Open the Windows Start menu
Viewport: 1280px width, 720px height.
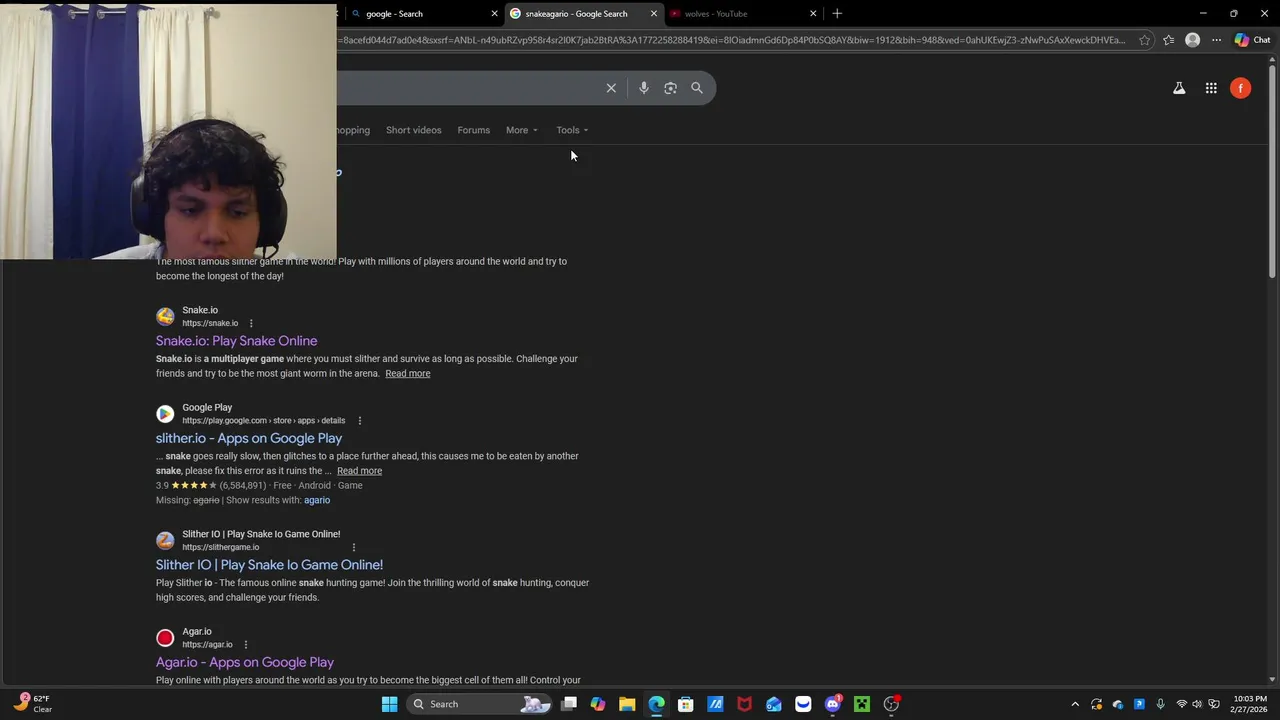click(389, 704)
